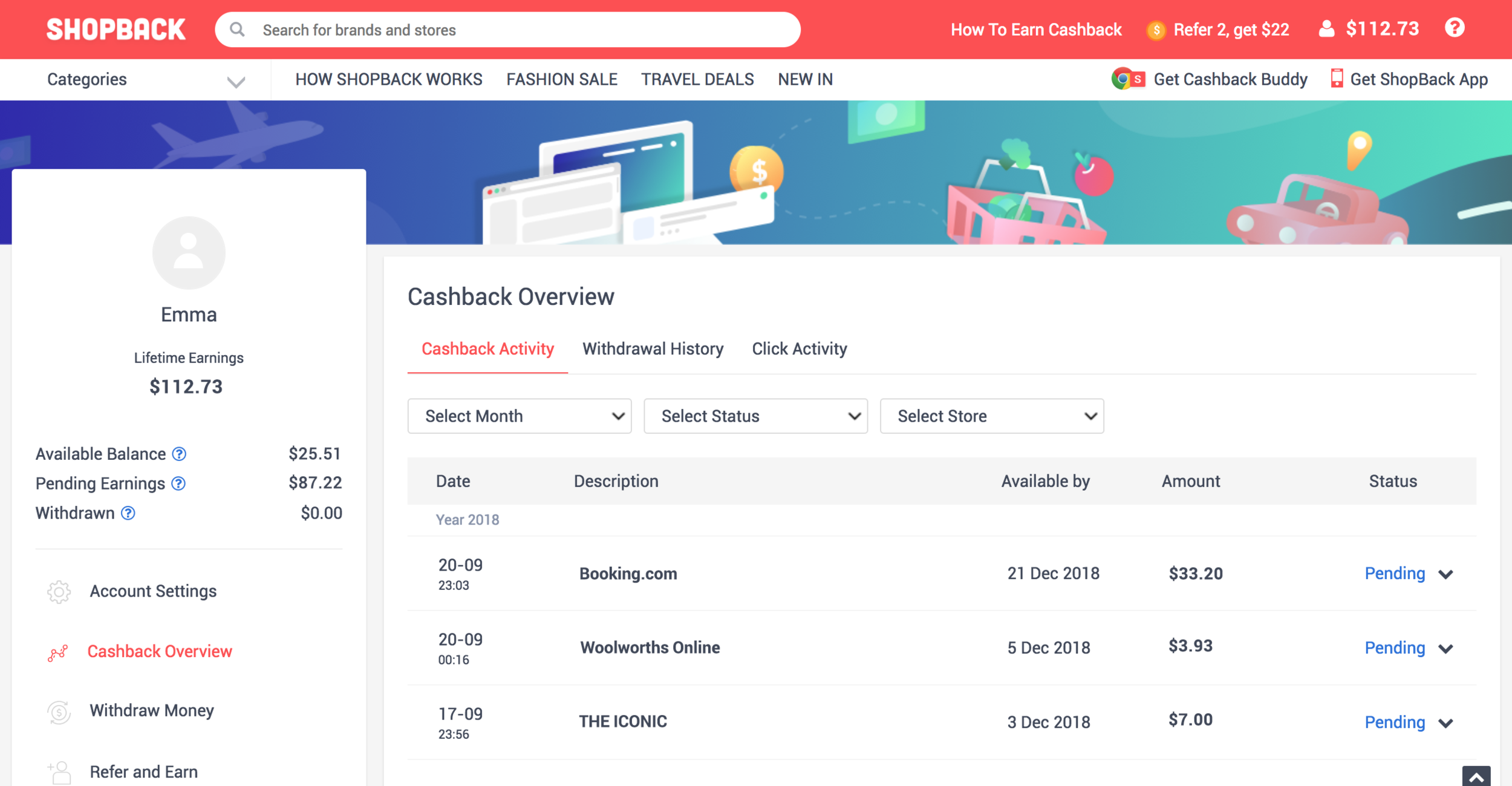Expand the Categories dropdown
Screen dimensions: 1512x786
click(146, 80)
